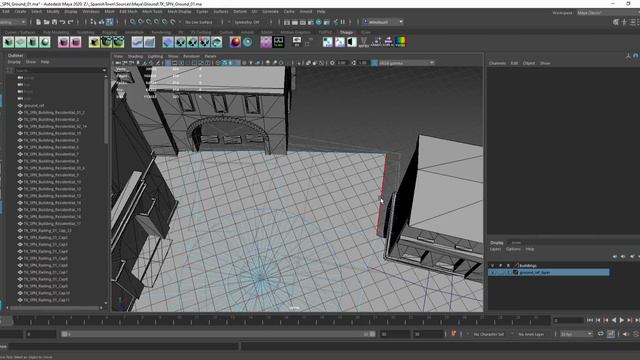Open the Windows menu
This screenshot has height=360, width=640.
91,11
